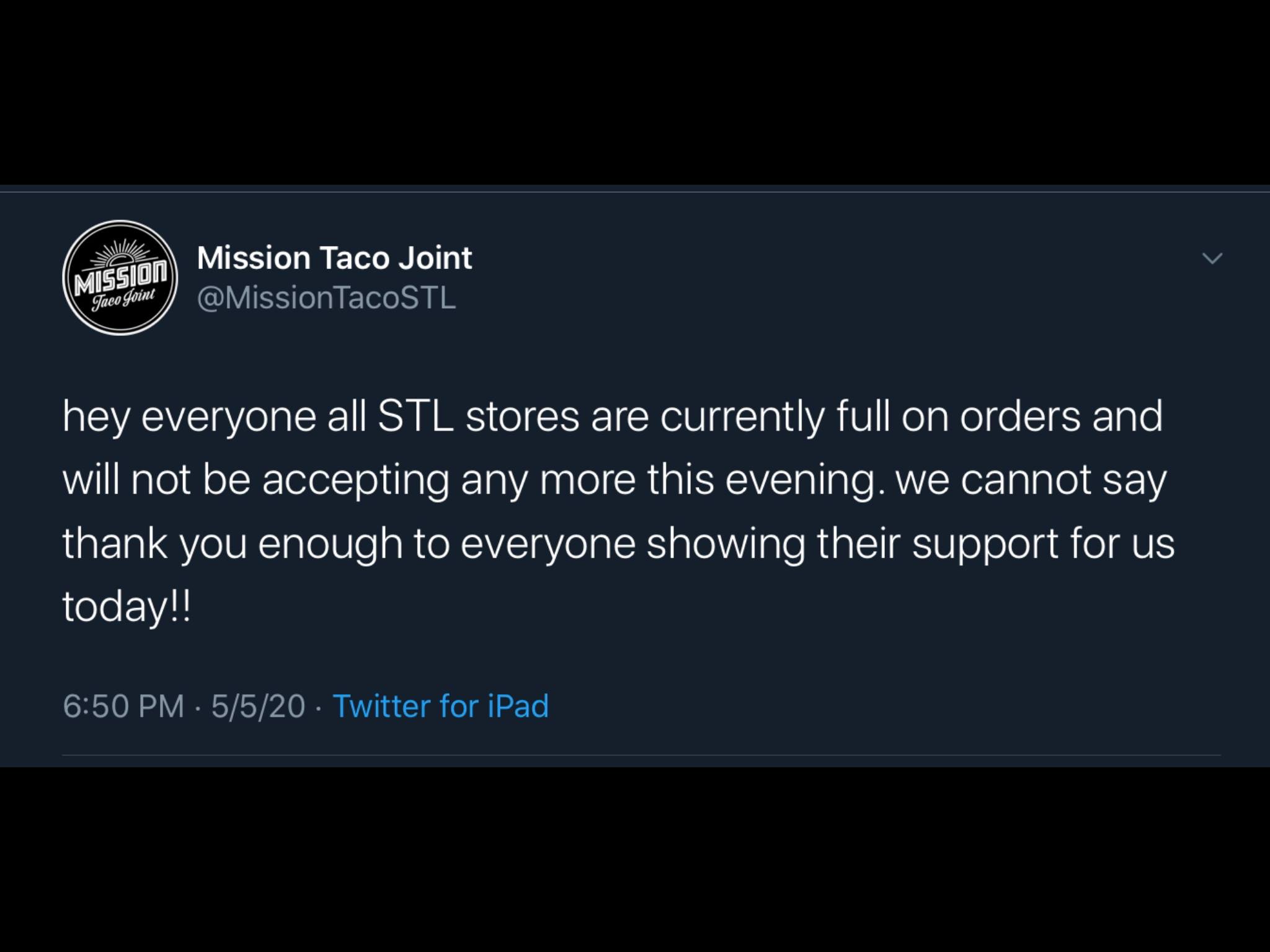Image resolution: width=1270 pixels, height=952 pixels.
Task: Open the Mission Taco Joint profile avatar
Action: [121, 278]
